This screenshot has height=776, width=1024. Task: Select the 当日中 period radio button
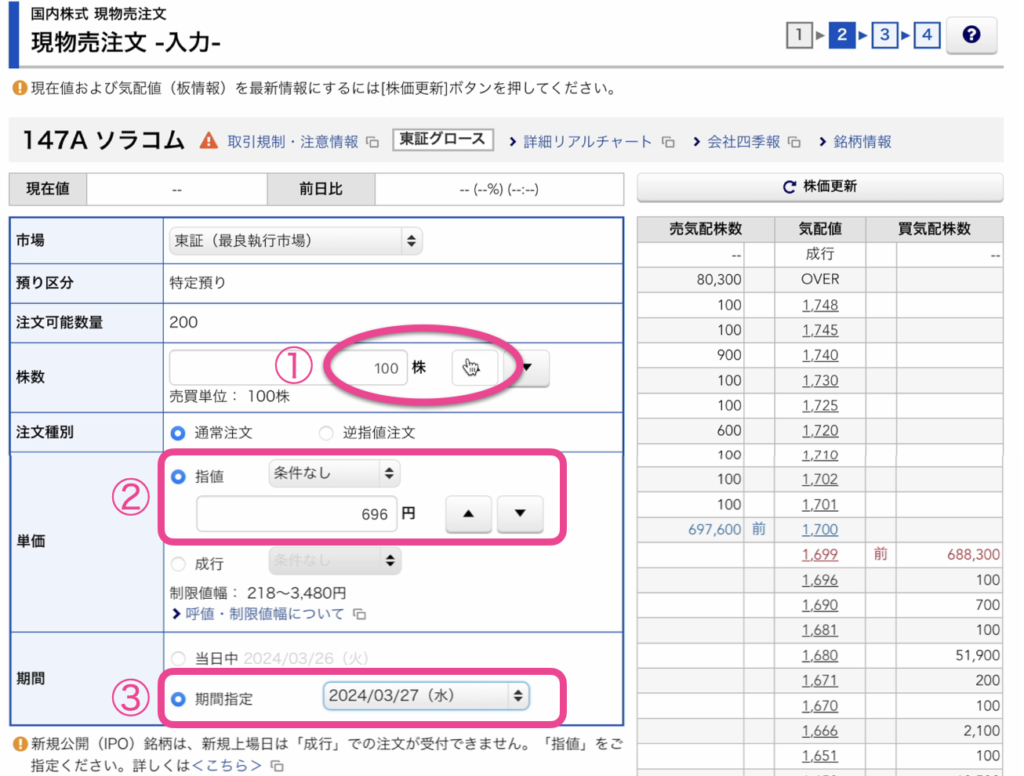[178, 655]
